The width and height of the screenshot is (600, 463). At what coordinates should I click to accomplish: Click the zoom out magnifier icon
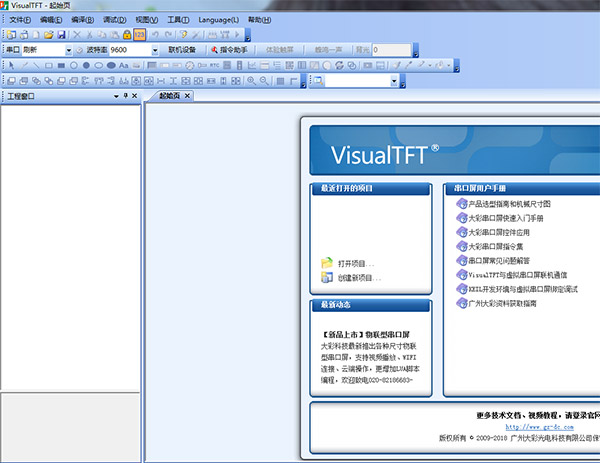(264, 81)
